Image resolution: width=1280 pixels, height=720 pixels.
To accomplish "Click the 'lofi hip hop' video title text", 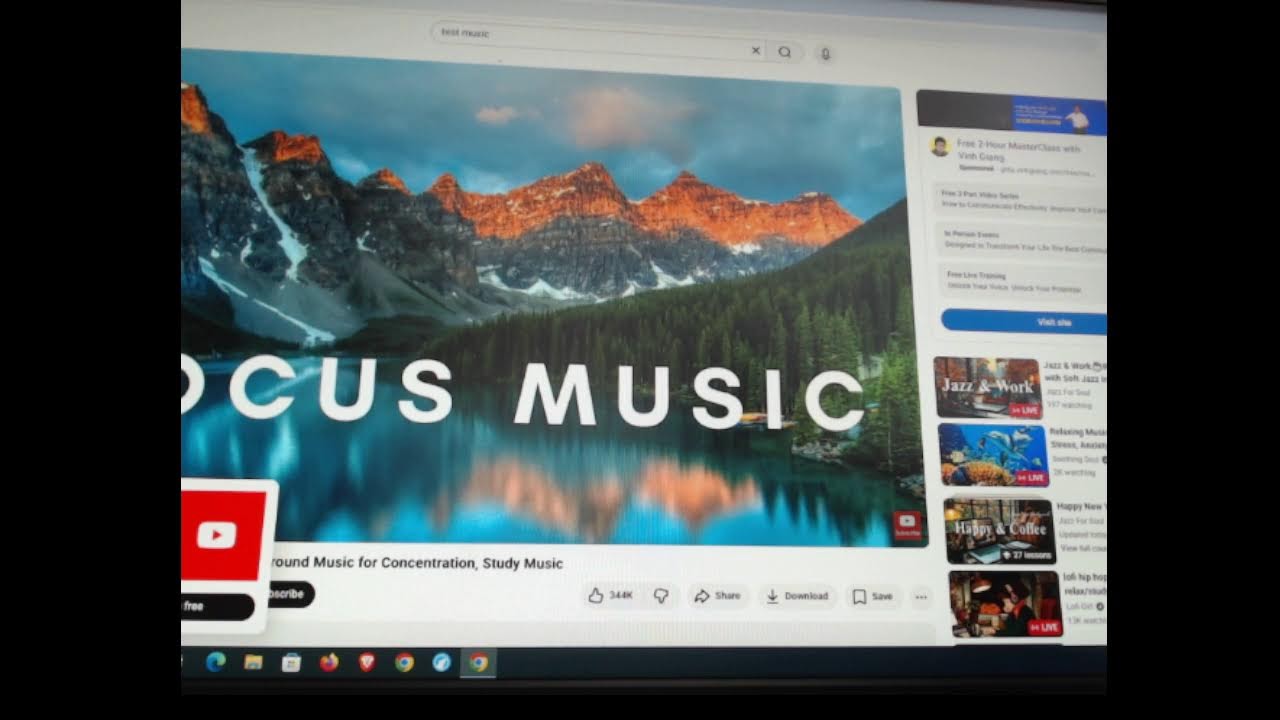I will (1085, 584).
